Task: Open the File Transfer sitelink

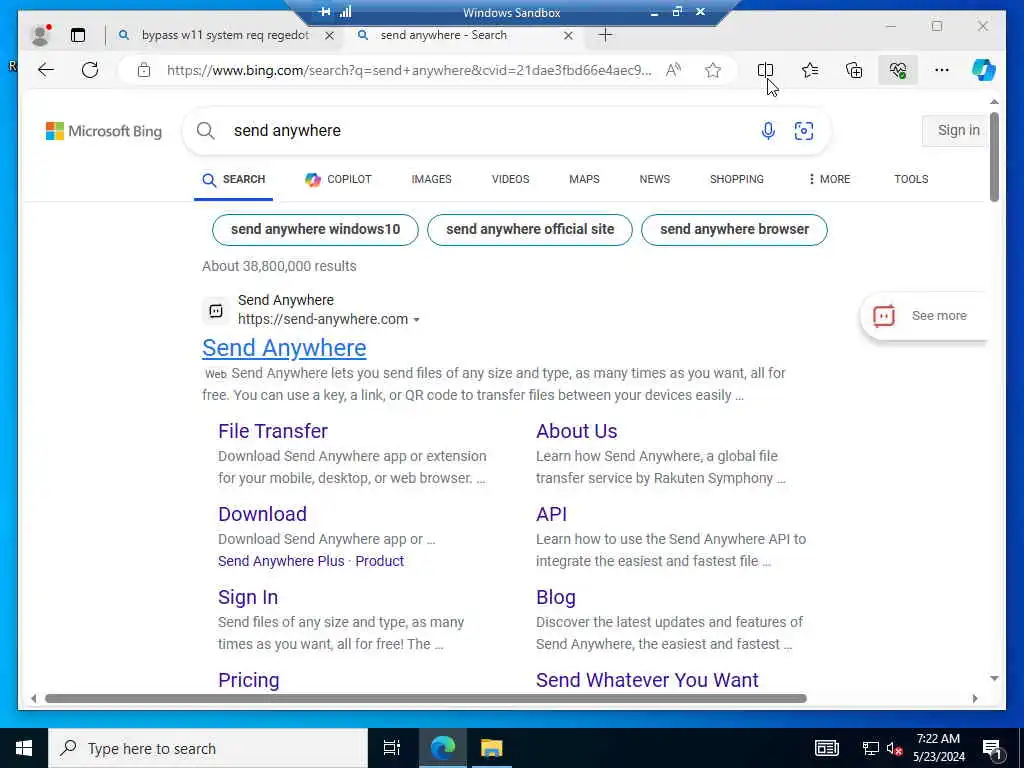Action: click(273, 431)
